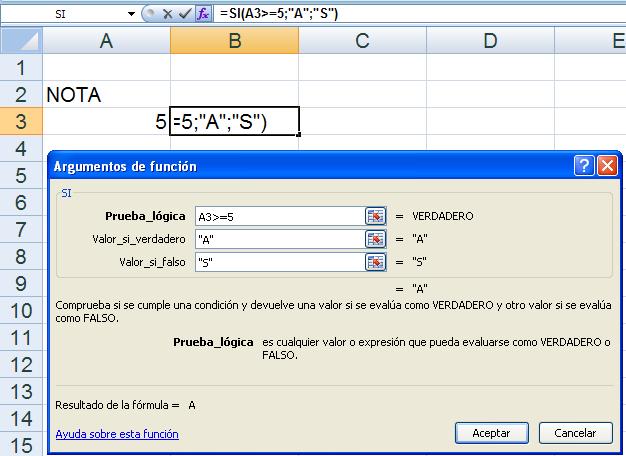The width and height of the screenshot is (626, 456).
Task: Select column C header
Action: point(362,41)
